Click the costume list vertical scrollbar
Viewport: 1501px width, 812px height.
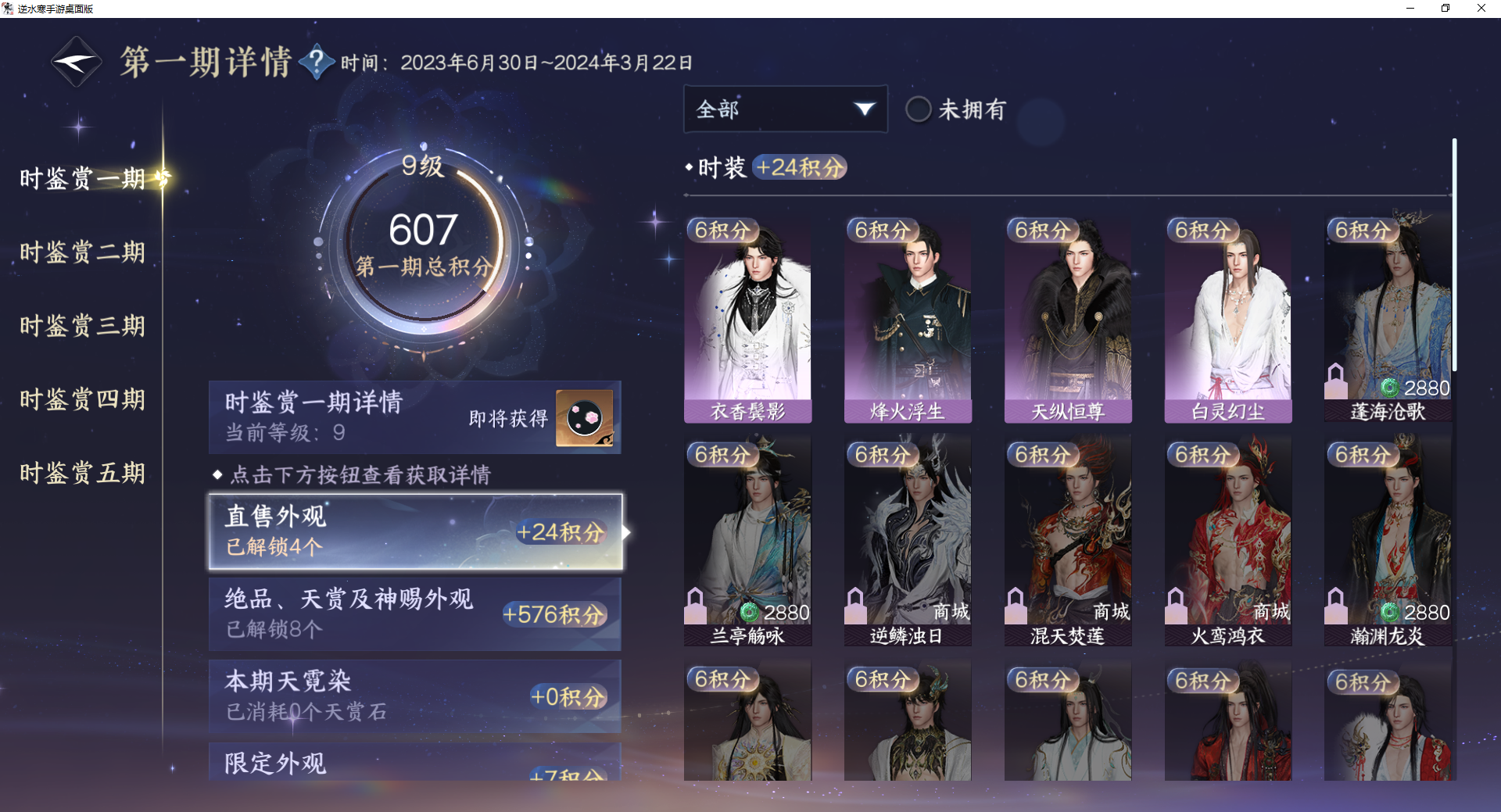click(x=1454, y=255)
